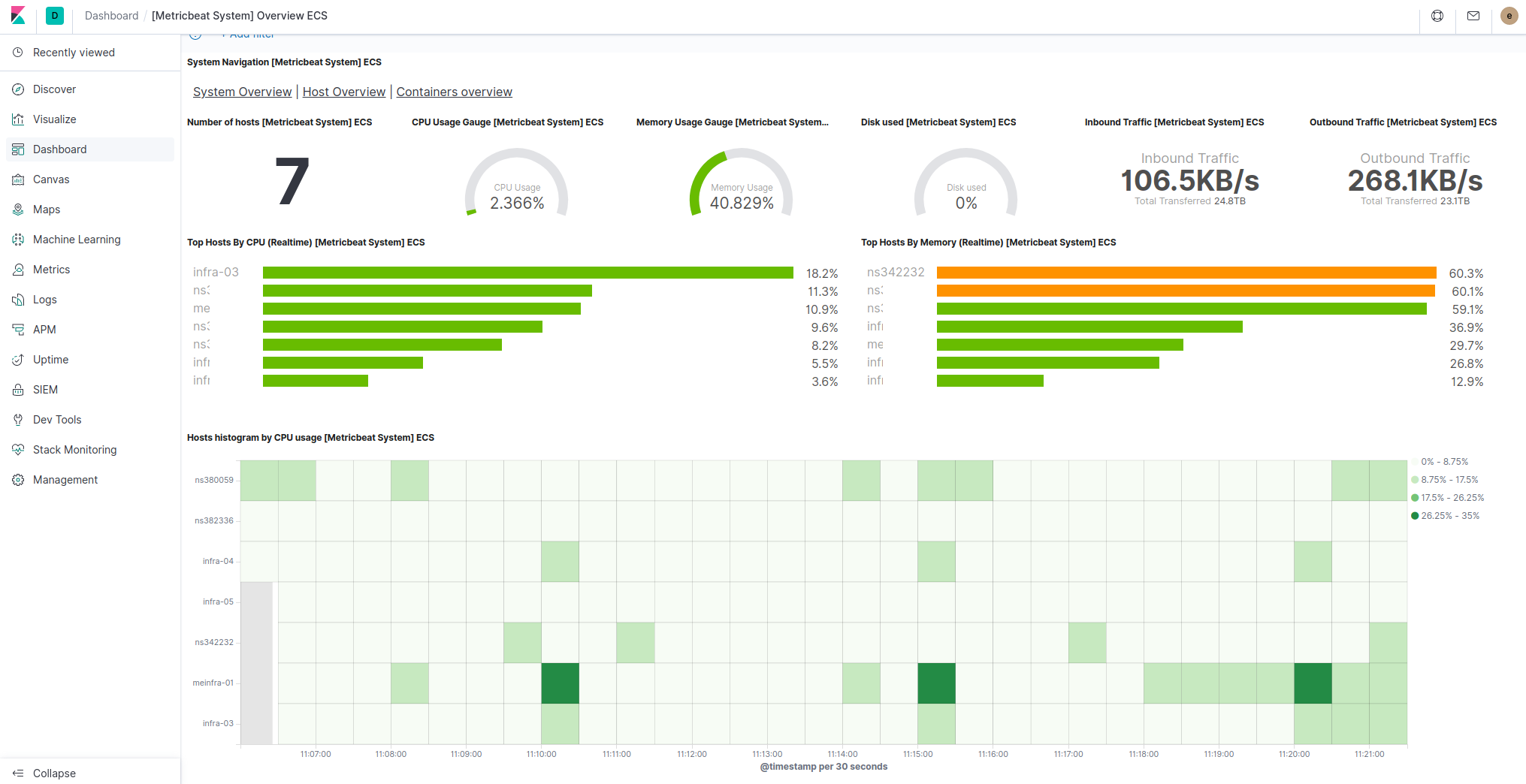Image resolution: width=1526 pixels, height=784 pixels.
Task: Click the Recently viewed clock icon
Action: click(18, 53)
